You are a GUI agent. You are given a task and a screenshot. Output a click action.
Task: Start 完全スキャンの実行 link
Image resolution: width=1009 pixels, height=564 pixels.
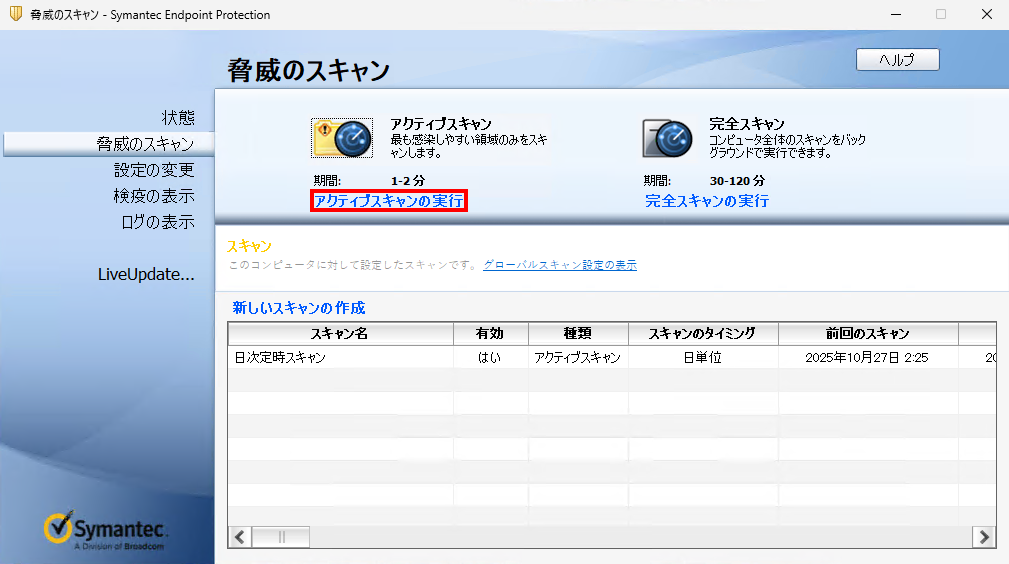click(706, 201)
